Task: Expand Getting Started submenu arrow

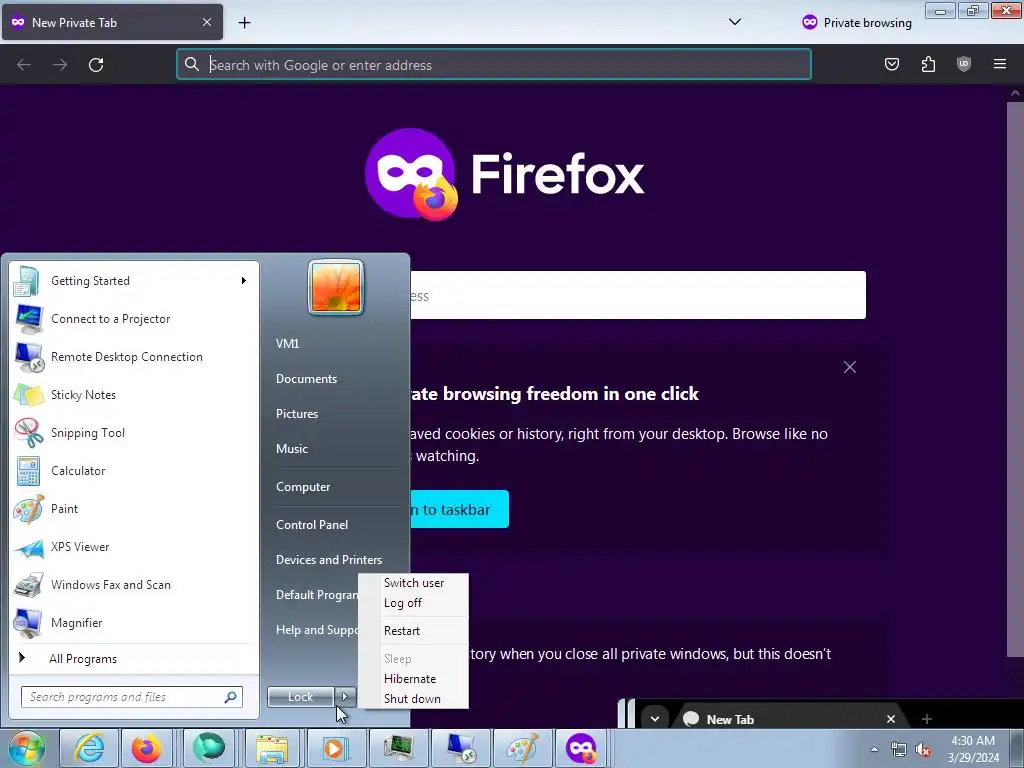Action: 244,281
